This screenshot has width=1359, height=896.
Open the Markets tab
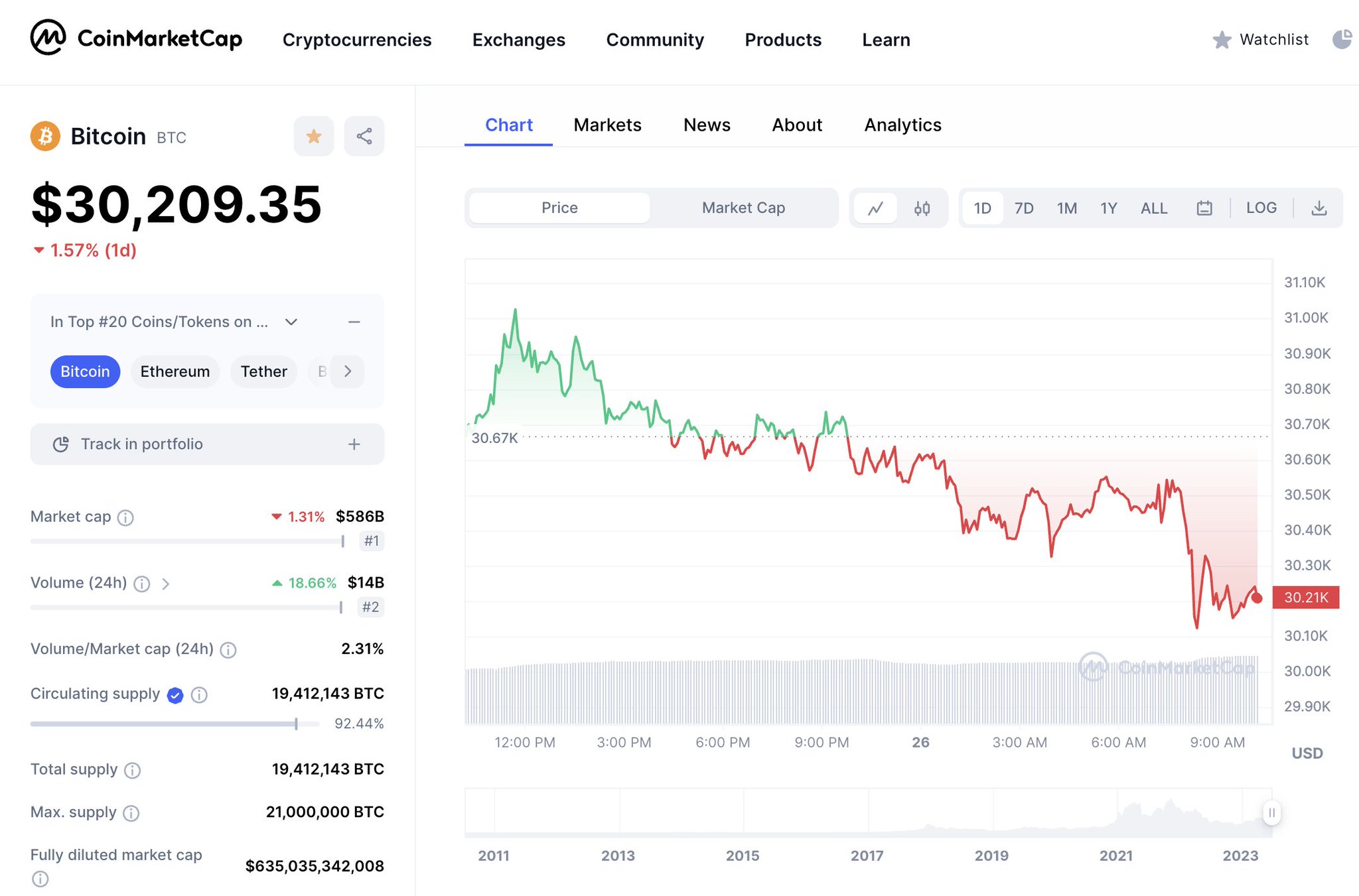click(x=608, y=125)
